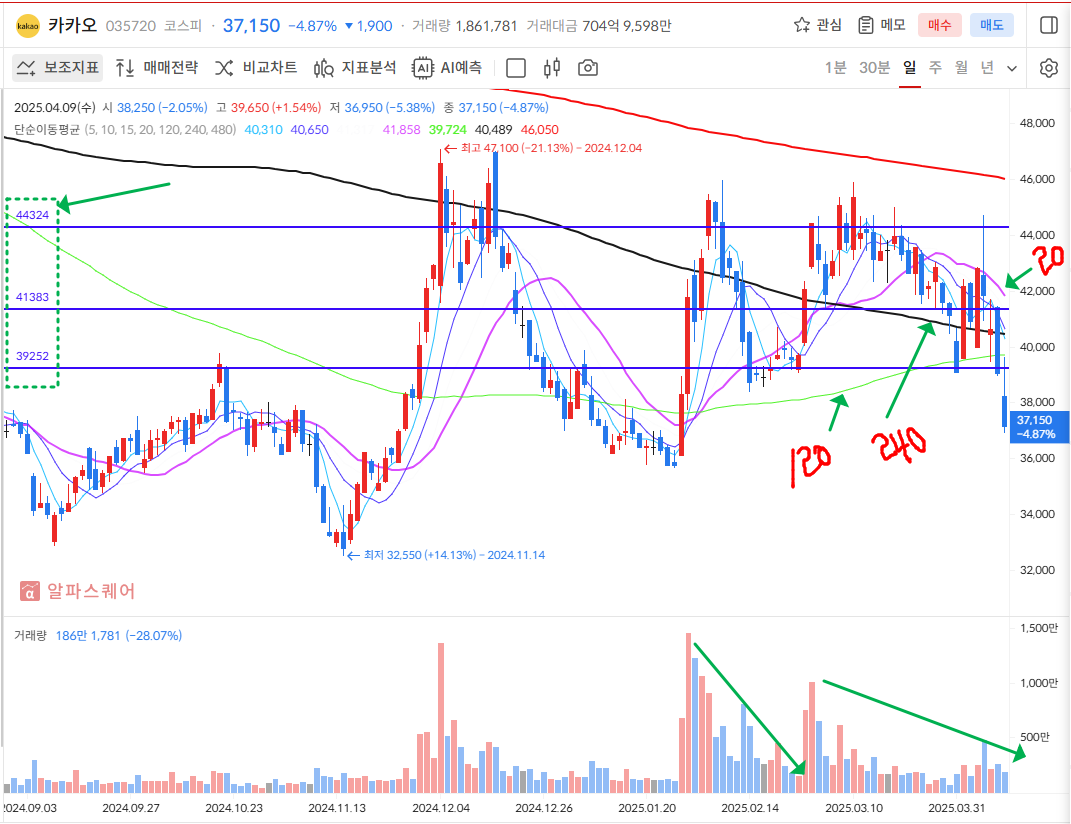
Task: Click the 39,724 MA120 value
Action: (x=448, y=130)
